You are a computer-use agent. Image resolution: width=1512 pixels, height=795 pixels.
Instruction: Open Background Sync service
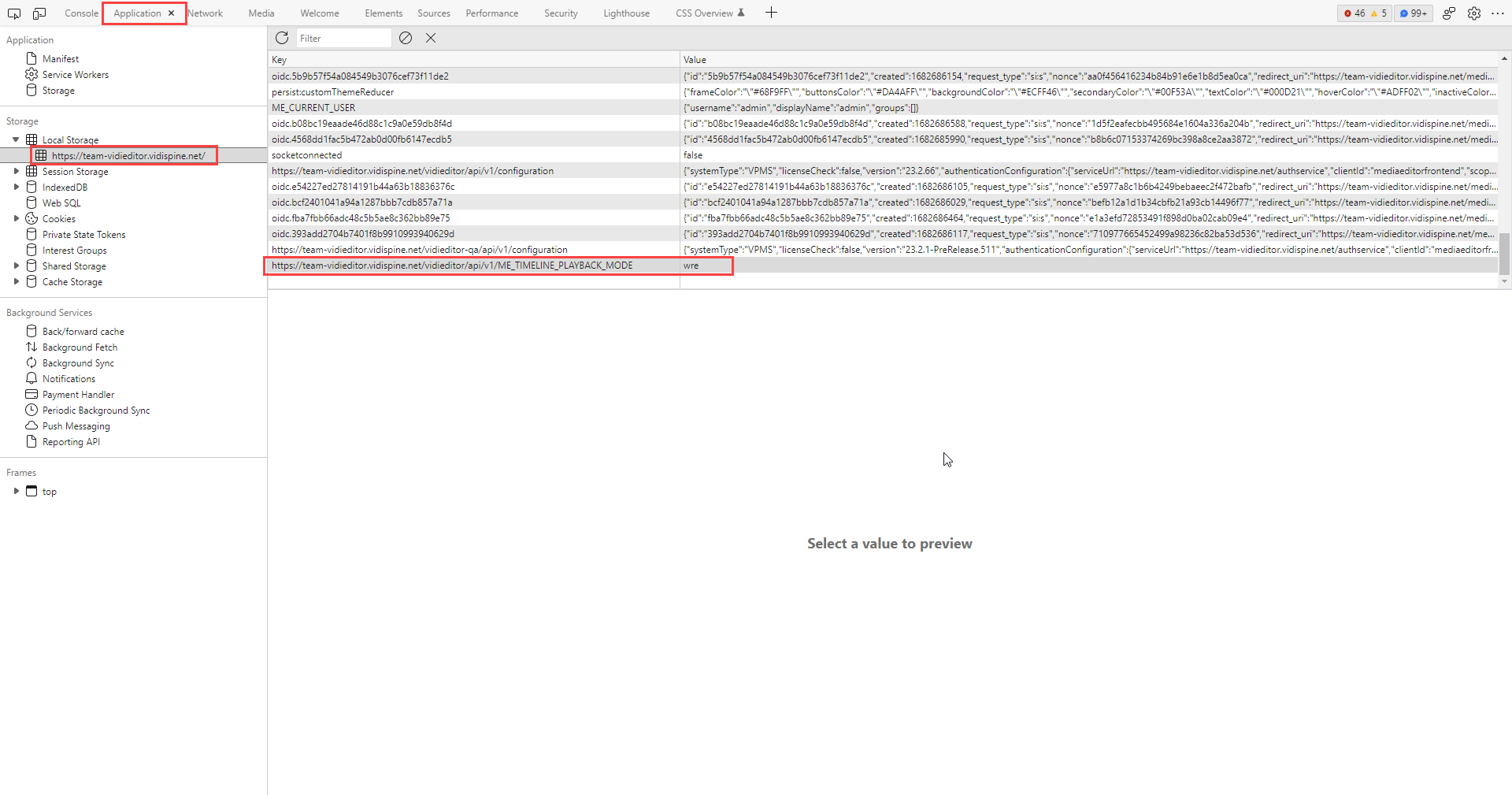78,363
